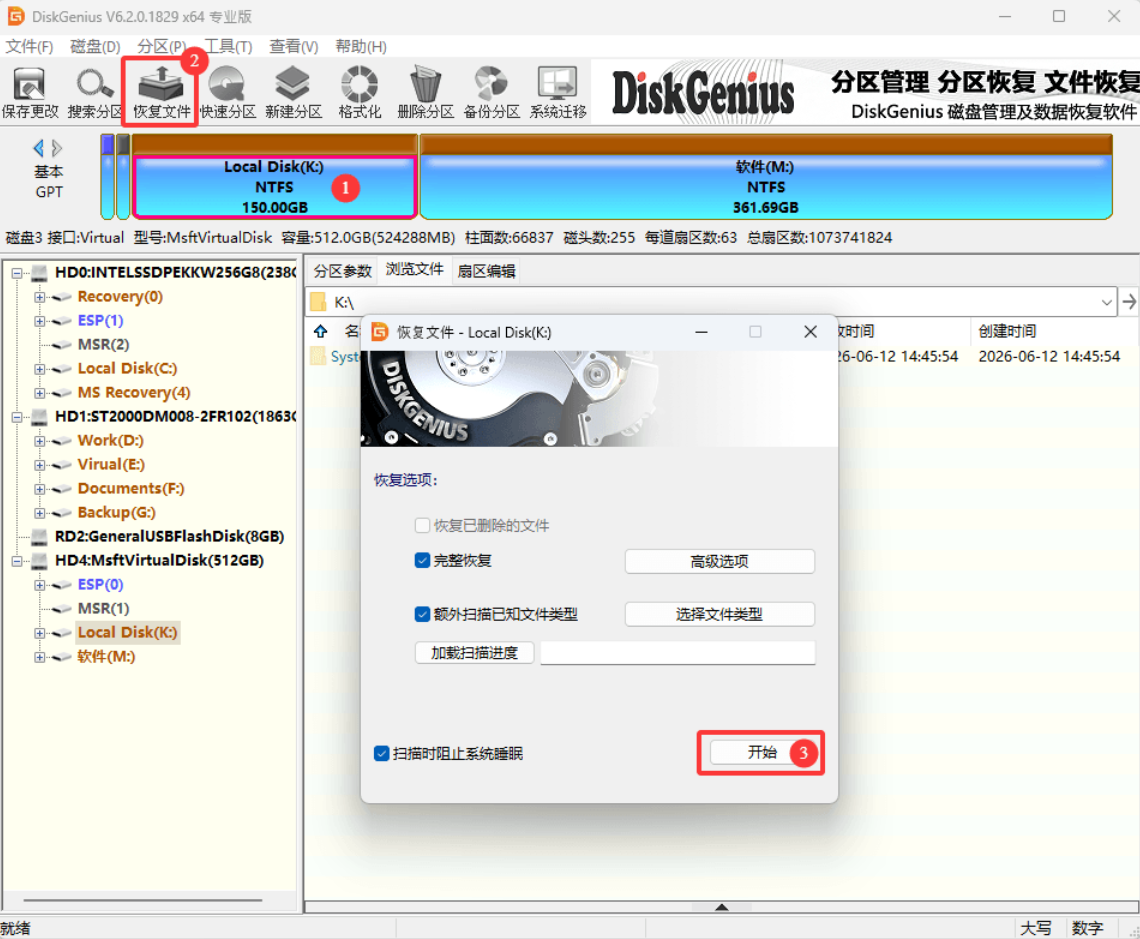Expand the 软件(M:) tree node
1140x939 pixels.
pos(40,657)
